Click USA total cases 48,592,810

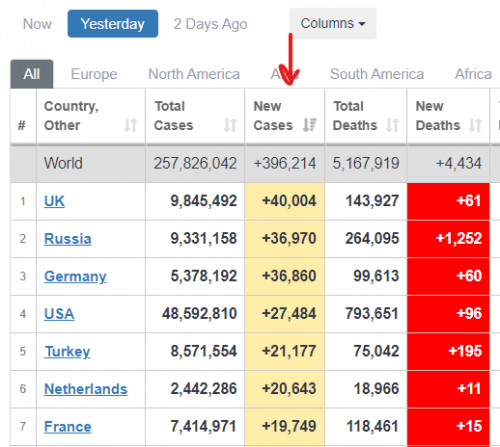point(200,314)
